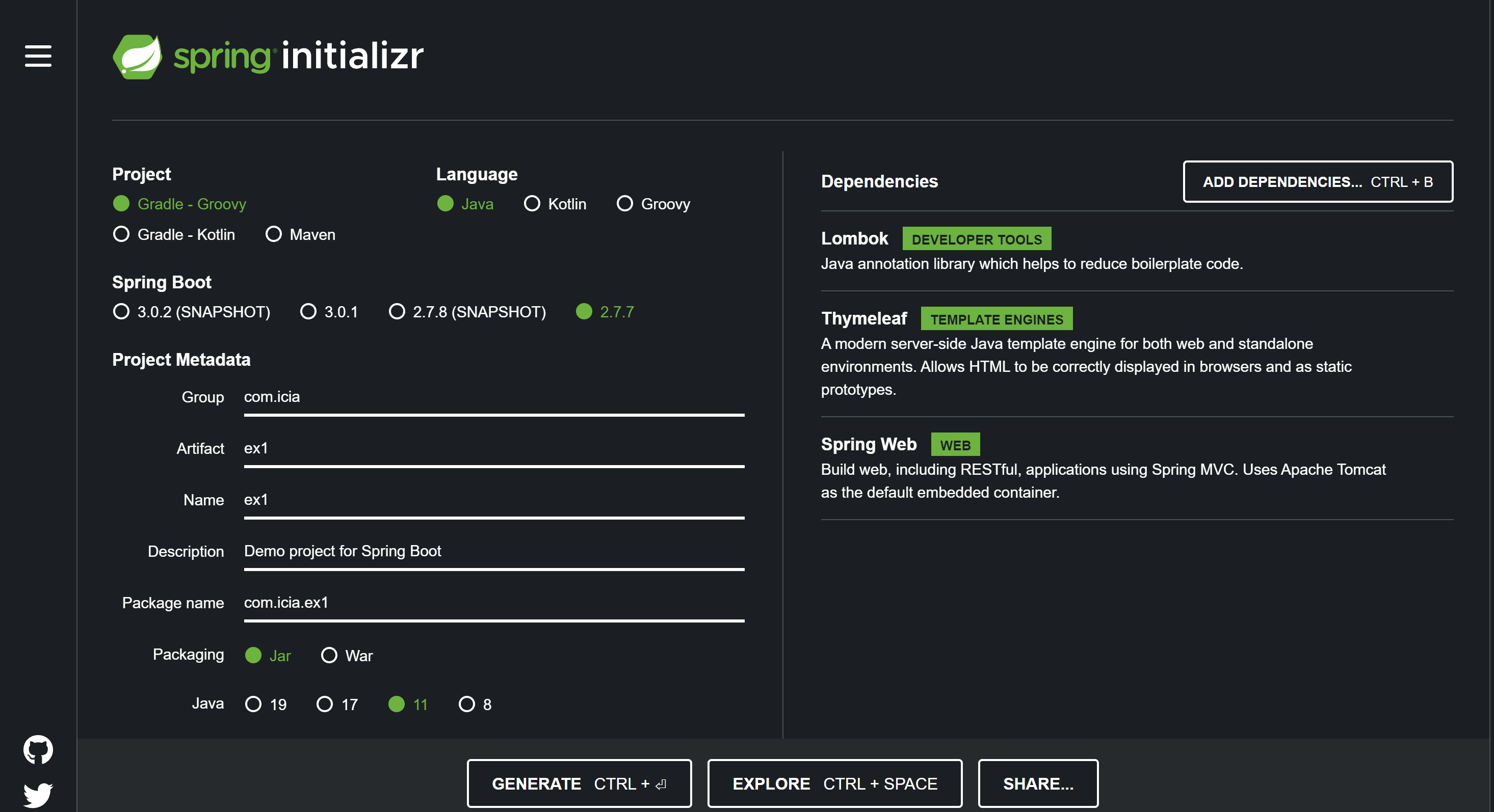
Task: Click the Spring leaf logo
Action: (x=138, y=57)
